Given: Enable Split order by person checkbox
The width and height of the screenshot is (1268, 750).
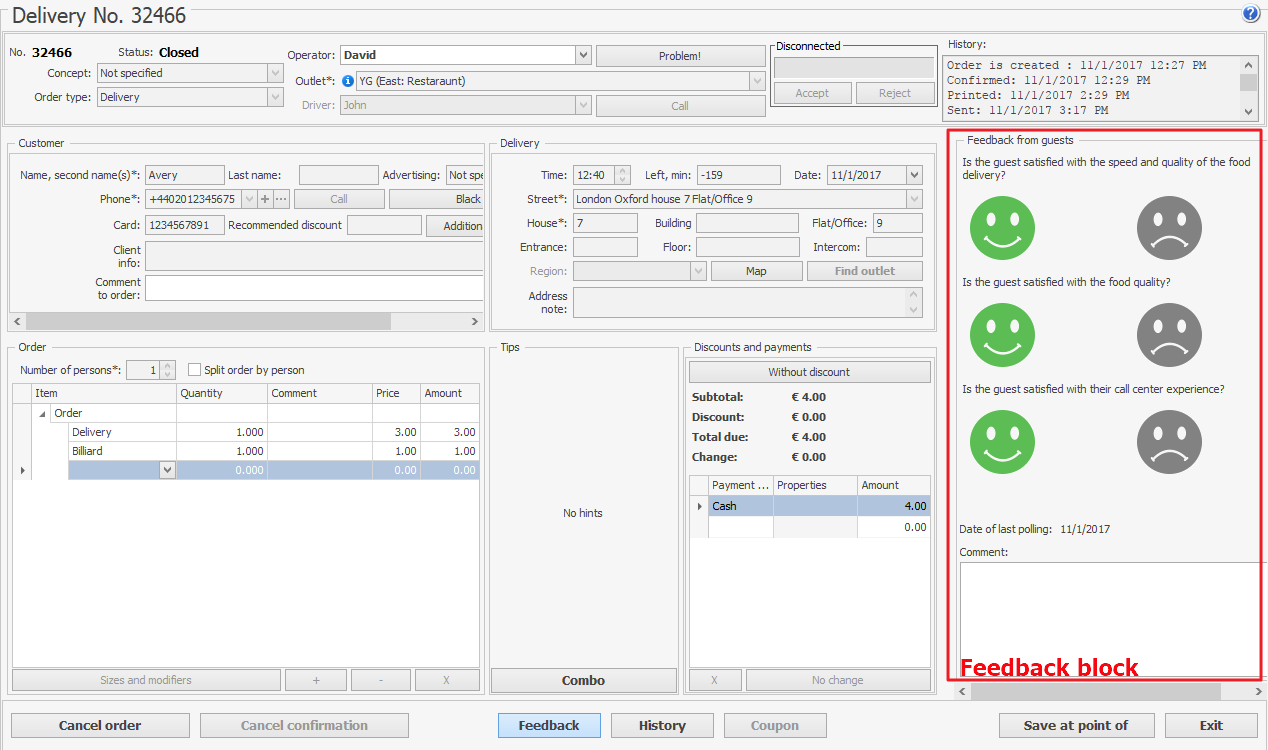Looking at the screenshot, I should (195, 370).
